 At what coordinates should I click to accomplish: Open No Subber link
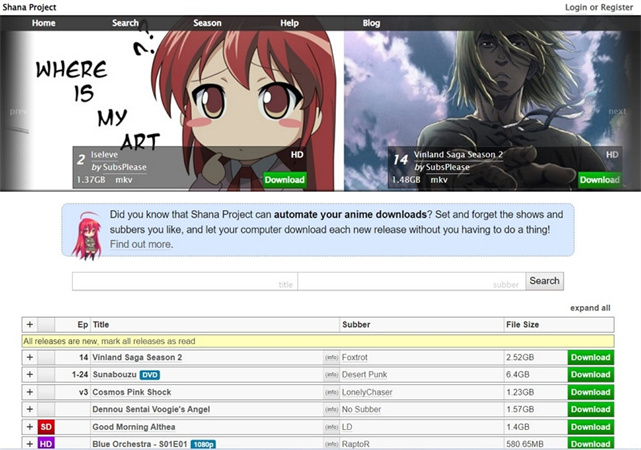click(x=361, y=409)
